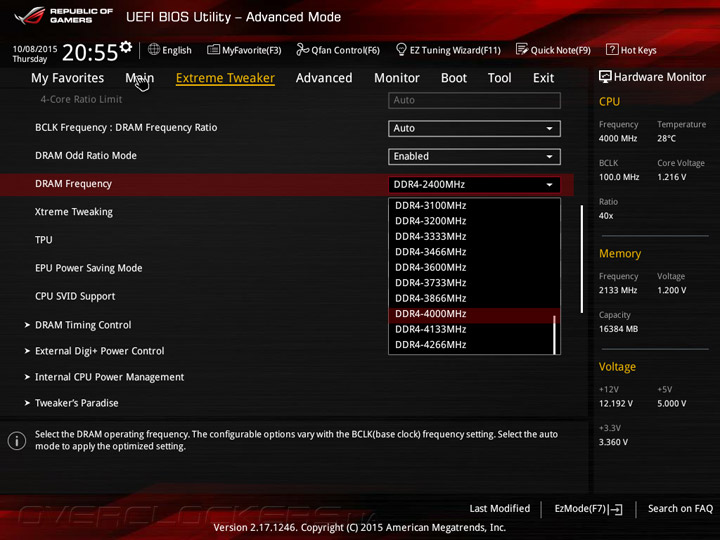Image resolution: width=720 pixels, height=540 pixels.
Task: Open the Tool tab
Action: click(500, 78)
